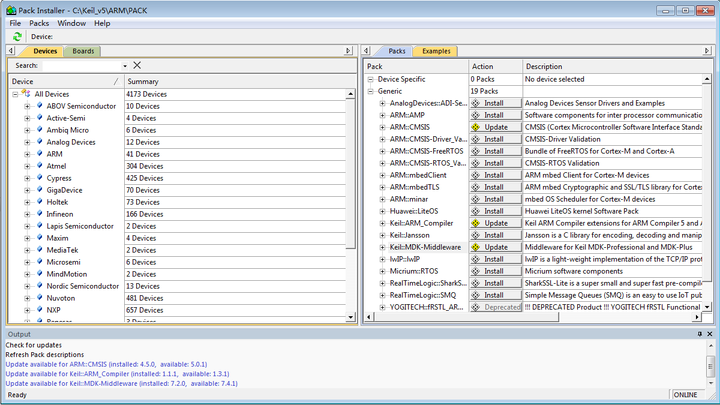Image resolution: width=720 pixels, height=405 pixels.
Task: Click Update for Keil::MDK-Middleware
Action: (495, 247)
